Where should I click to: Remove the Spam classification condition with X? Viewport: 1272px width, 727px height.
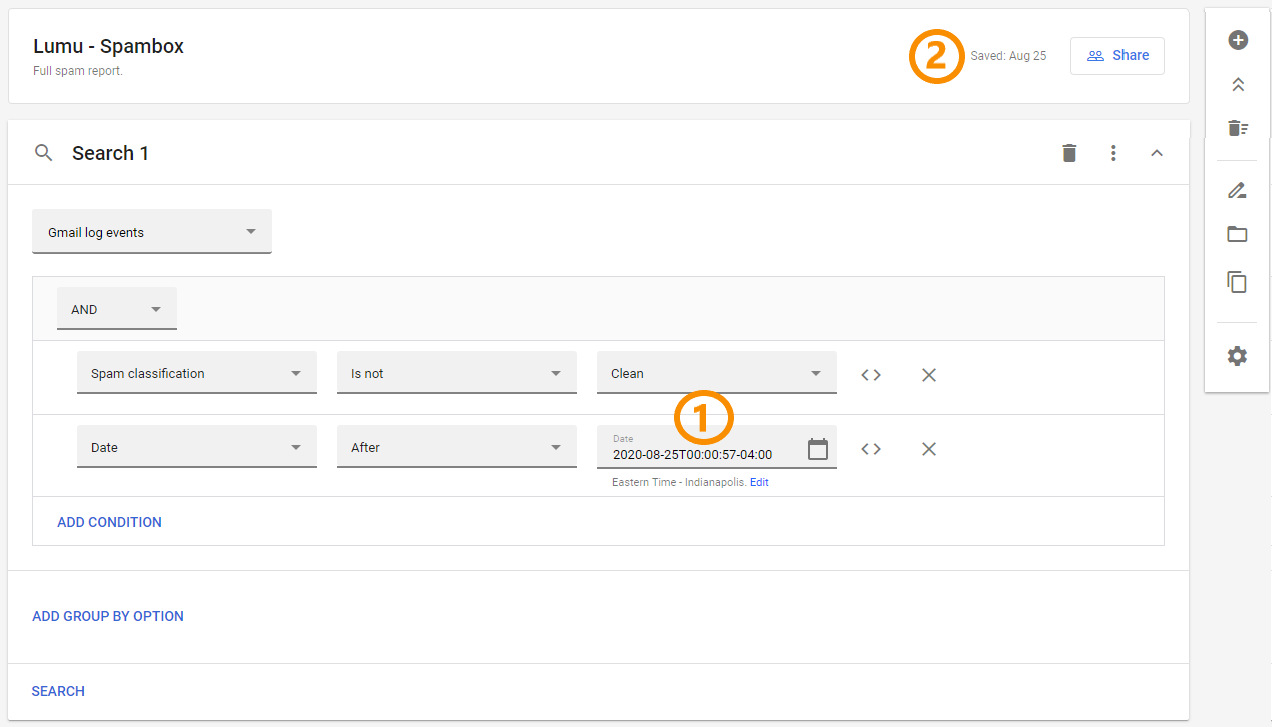pyautogui.click(x=929, y=375)
